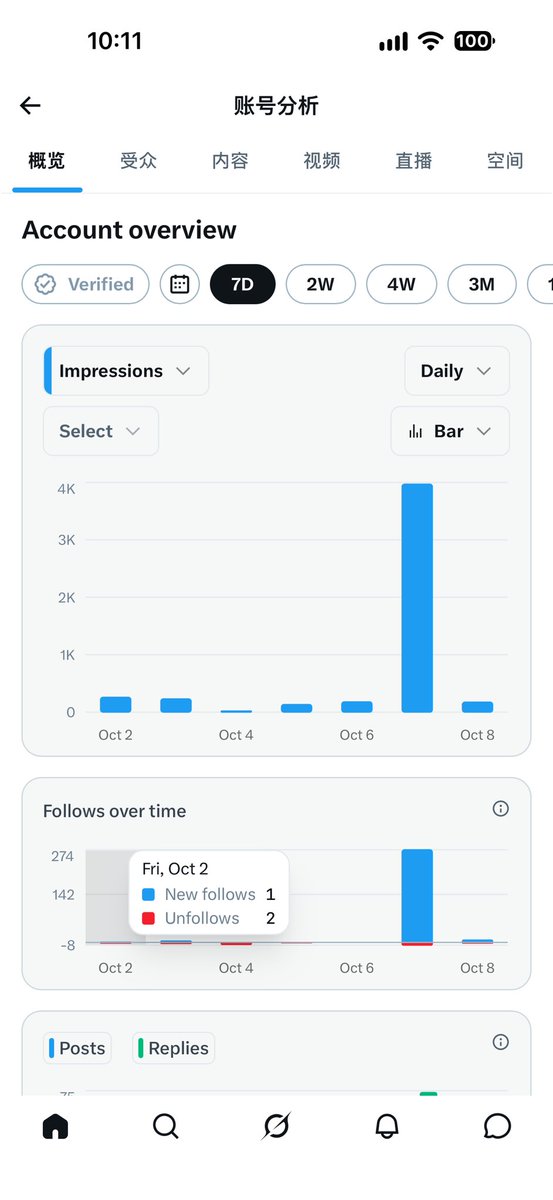Expand the Impressions metric dropdown
The image size is (553, 1200).
click(127, 371)
